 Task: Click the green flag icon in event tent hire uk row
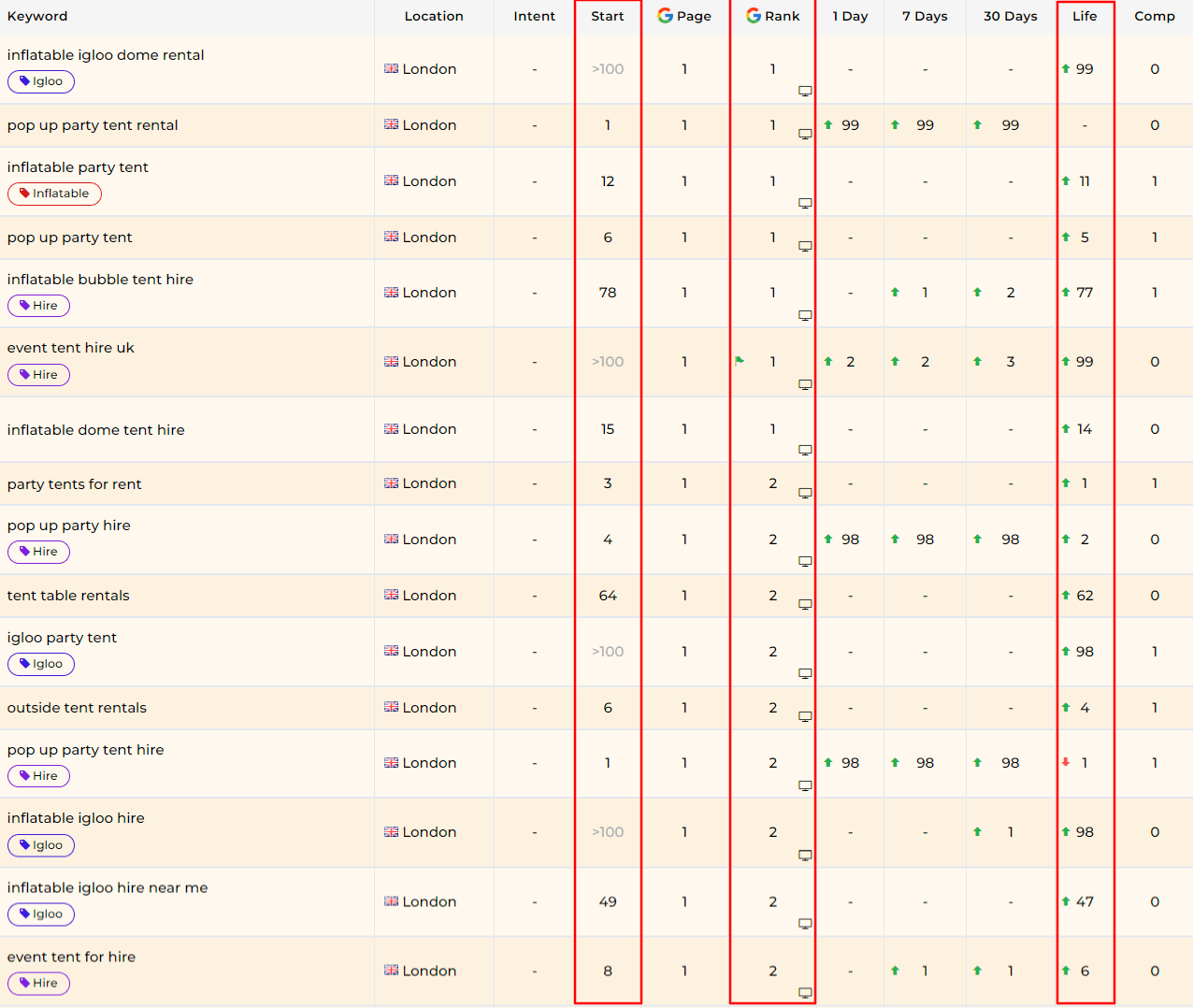click(740, 361)
